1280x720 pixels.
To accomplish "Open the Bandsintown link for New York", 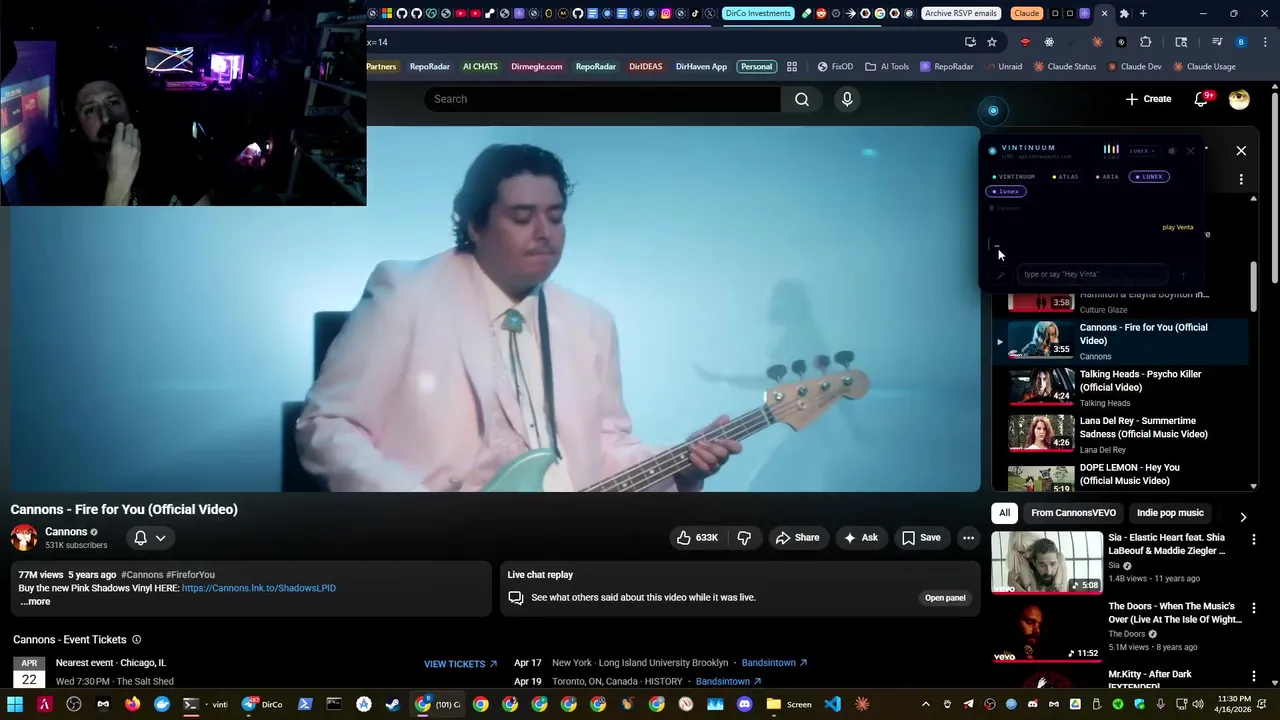I will pyautogui.click(x=774, y=663).
